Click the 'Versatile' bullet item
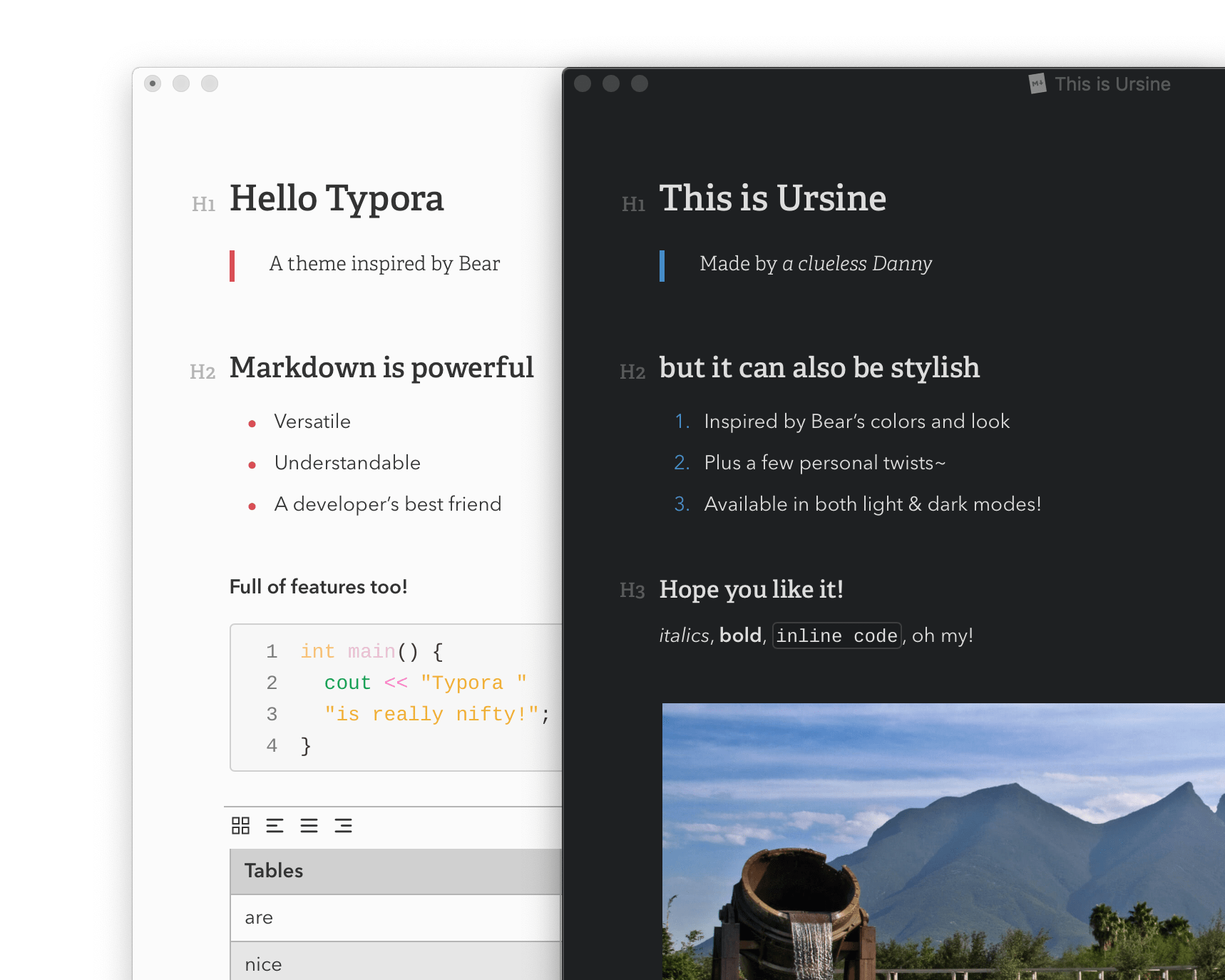Viewport: 1225px width, 980px height. [312, 422]
